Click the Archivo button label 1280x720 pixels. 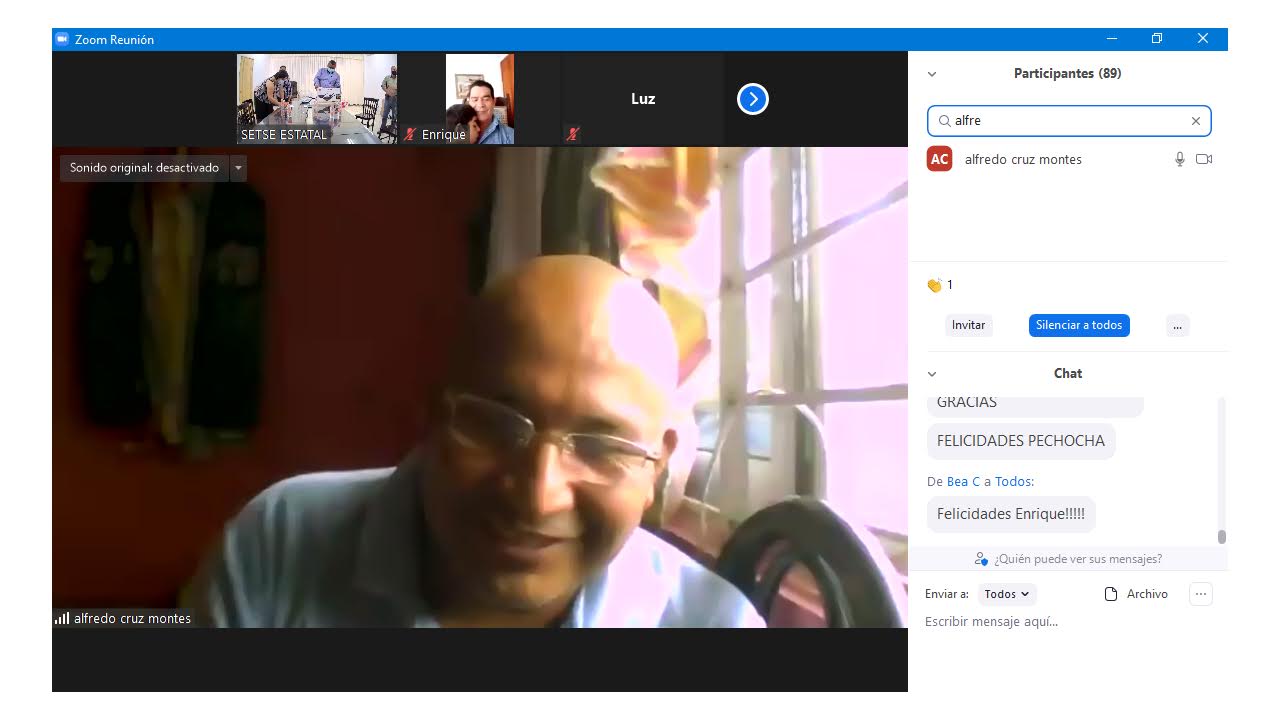[x=1147, y=594]
